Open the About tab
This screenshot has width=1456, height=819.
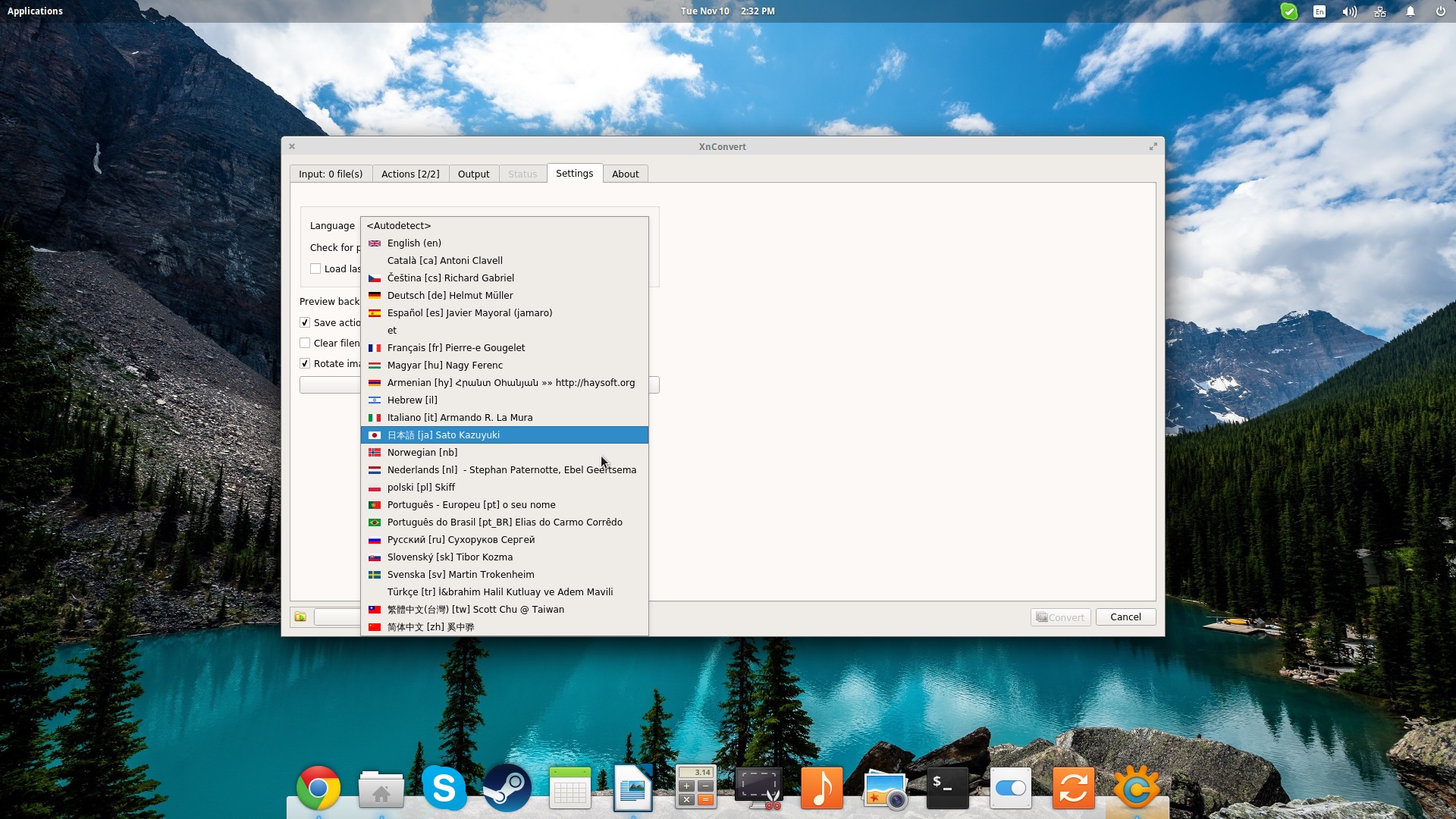tap(626, 174)
